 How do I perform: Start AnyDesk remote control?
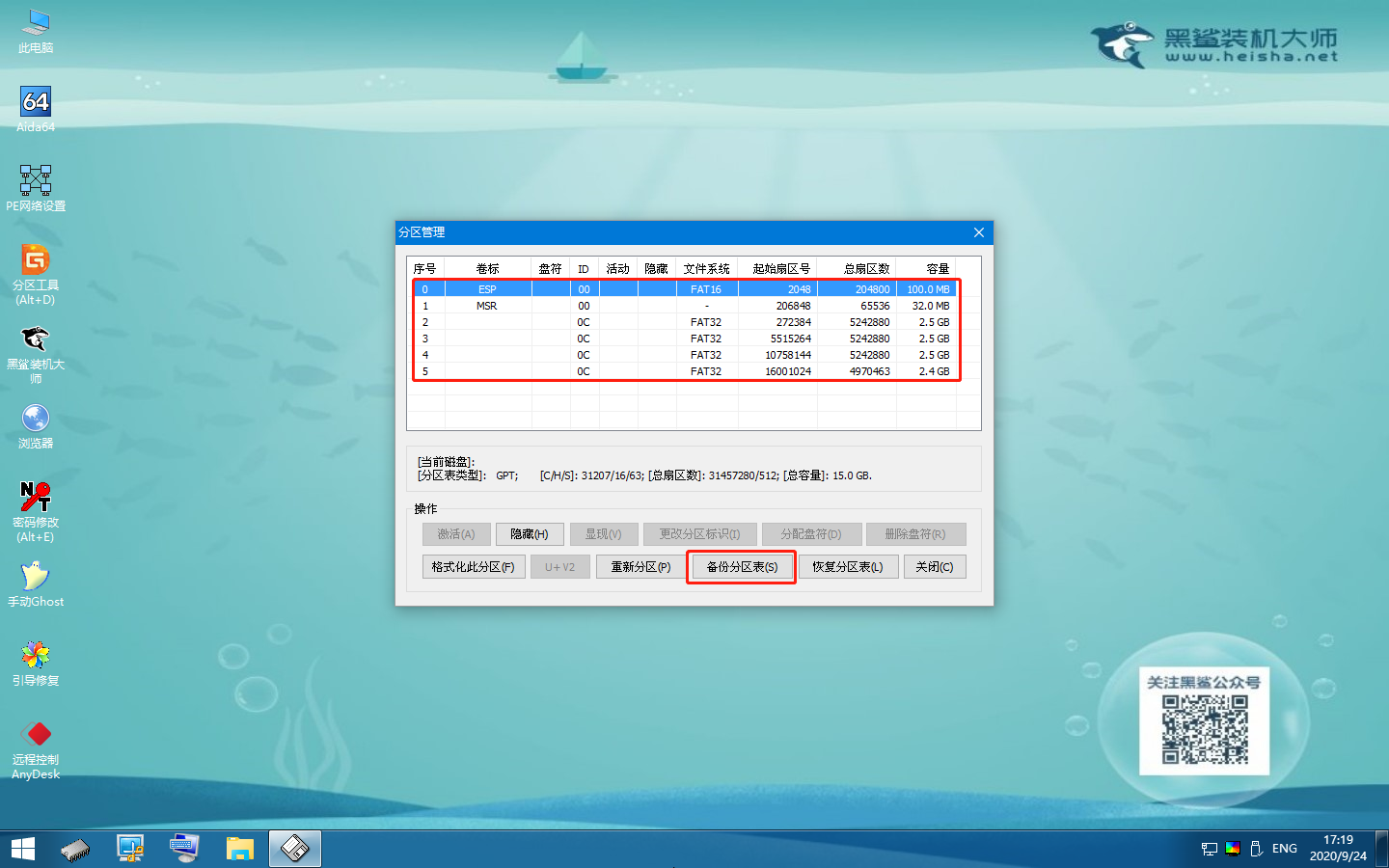tap(36, 735)
